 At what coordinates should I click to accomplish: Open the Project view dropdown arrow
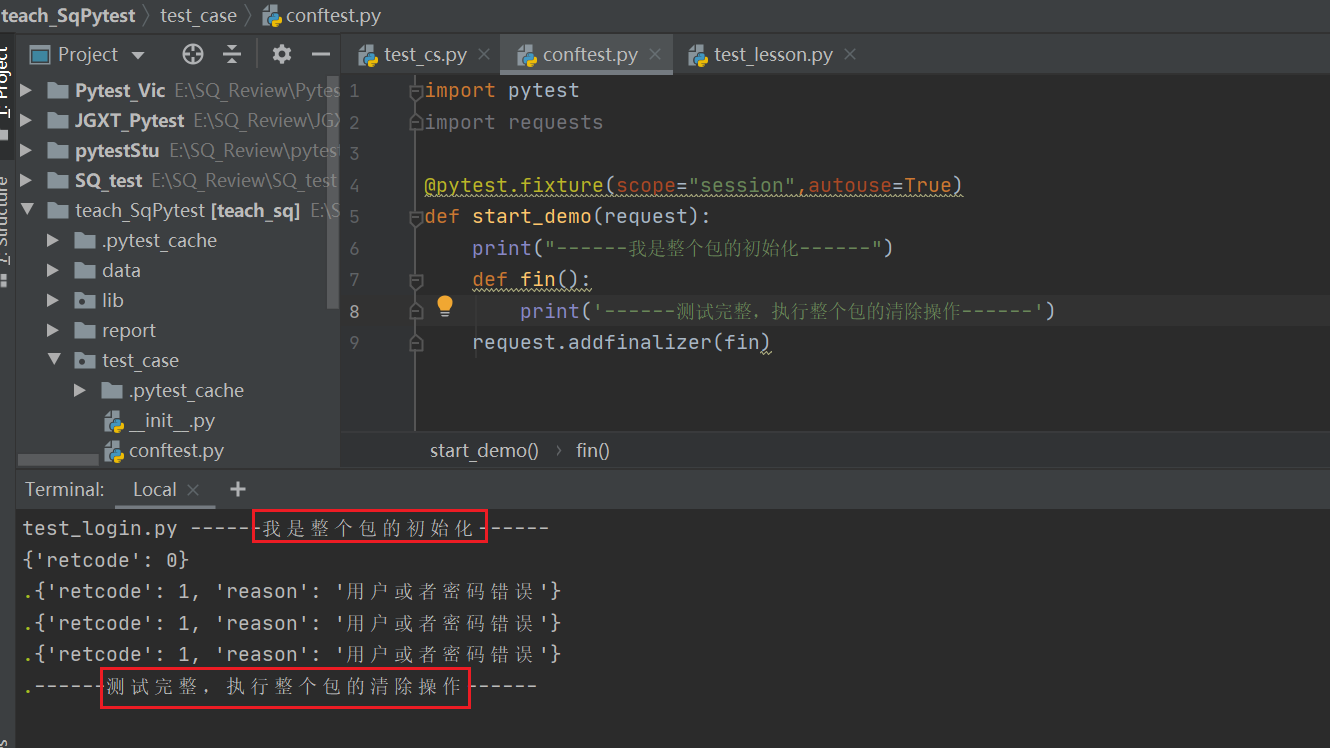pos(138,55)
